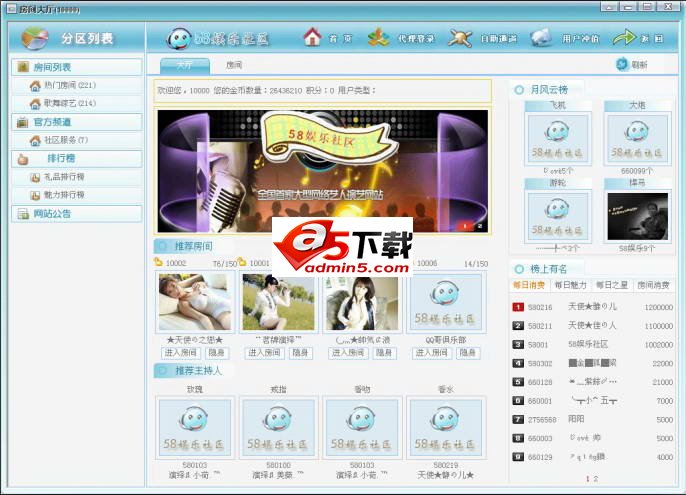Click the 58娱乐社区 promotional banner image

322,171
